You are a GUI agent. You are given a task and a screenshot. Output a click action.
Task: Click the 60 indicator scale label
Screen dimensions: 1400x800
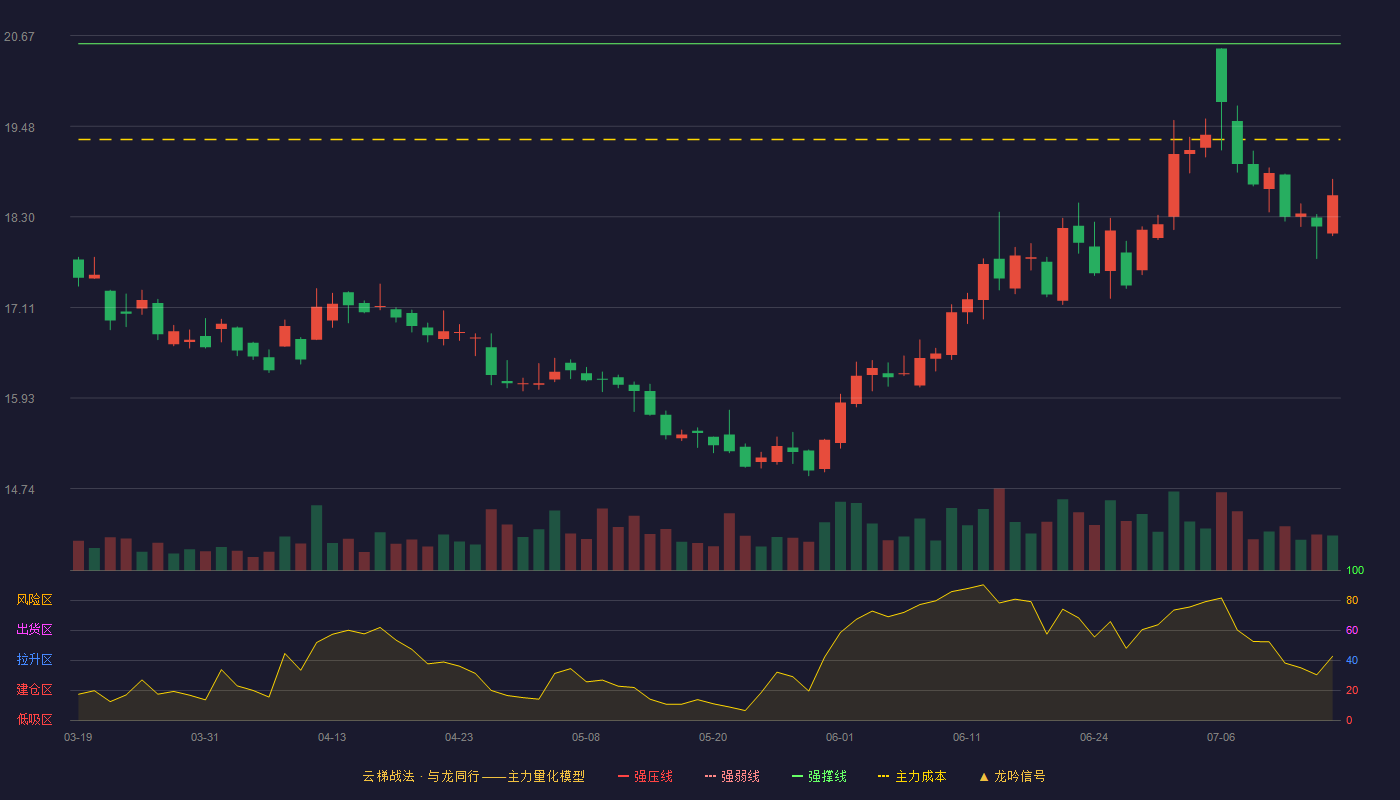[x=1352, y=630]
